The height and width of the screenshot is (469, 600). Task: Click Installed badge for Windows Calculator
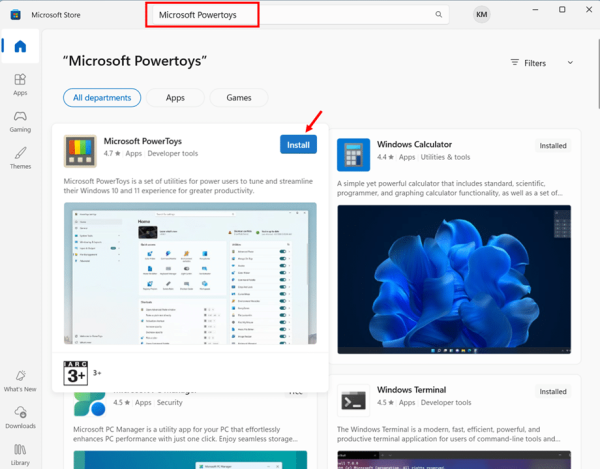click(553, 146)
